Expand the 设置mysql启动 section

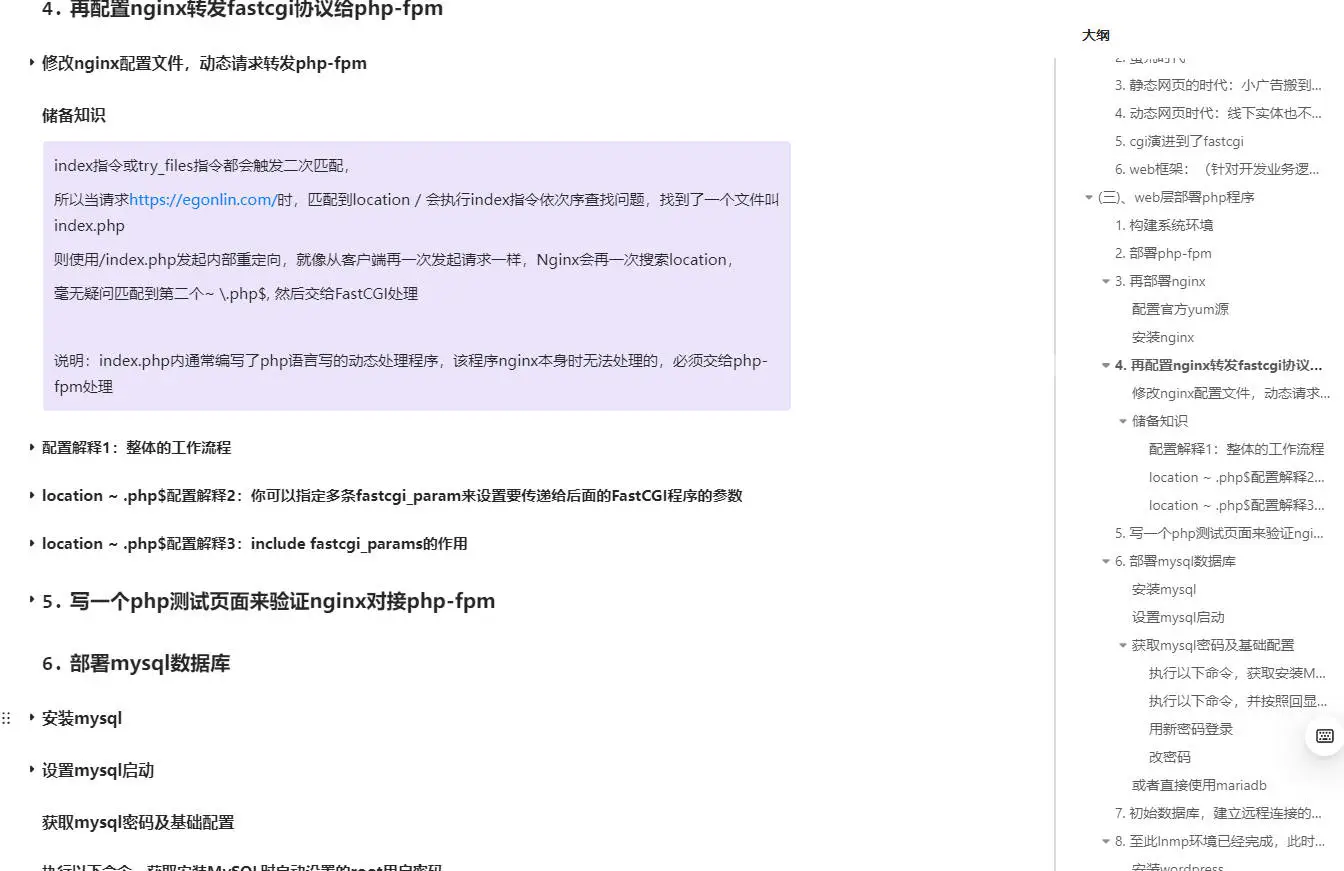[x=31, y=770]
